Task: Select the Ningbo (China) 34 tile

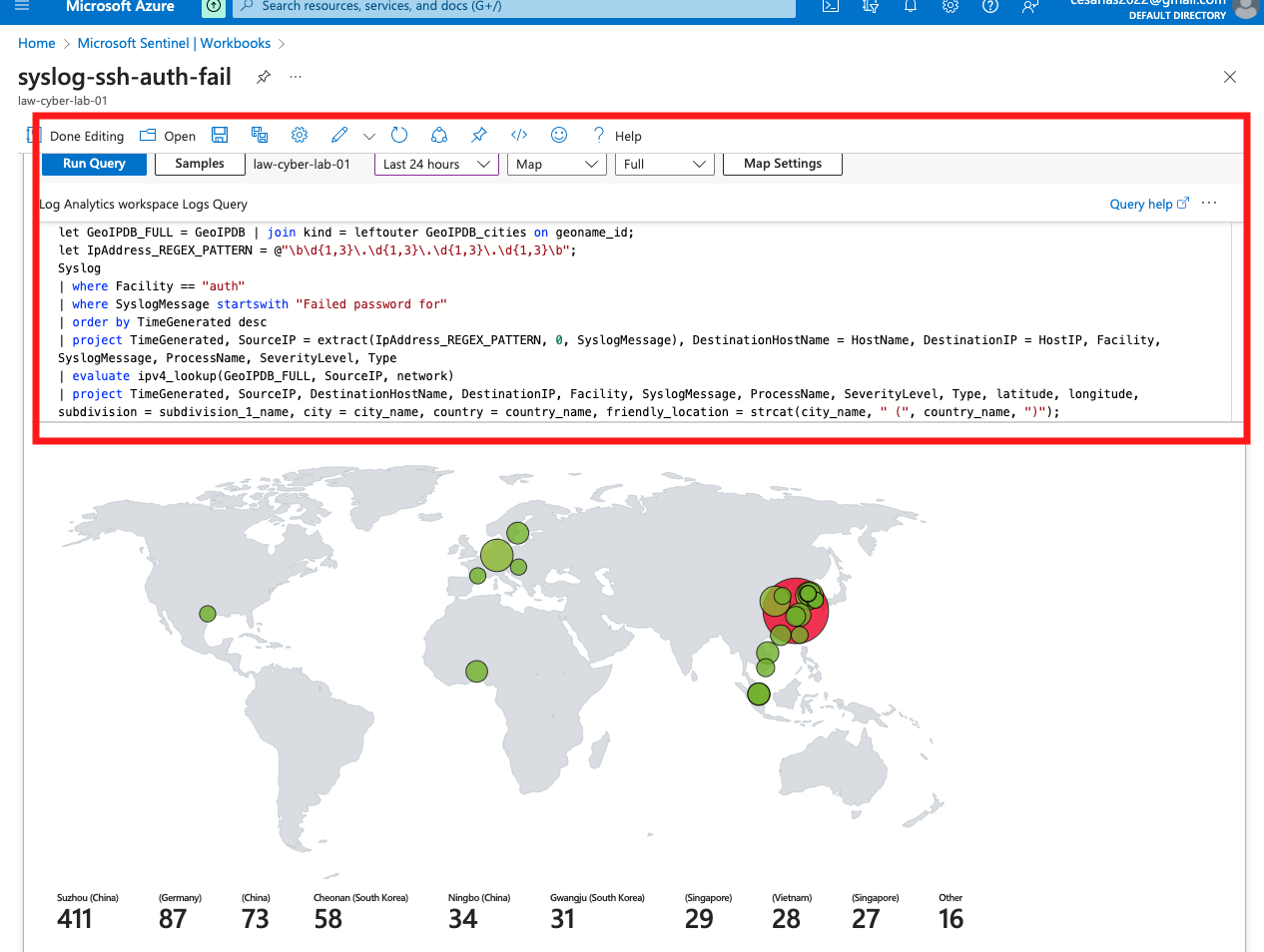Action: coord(479,912)
